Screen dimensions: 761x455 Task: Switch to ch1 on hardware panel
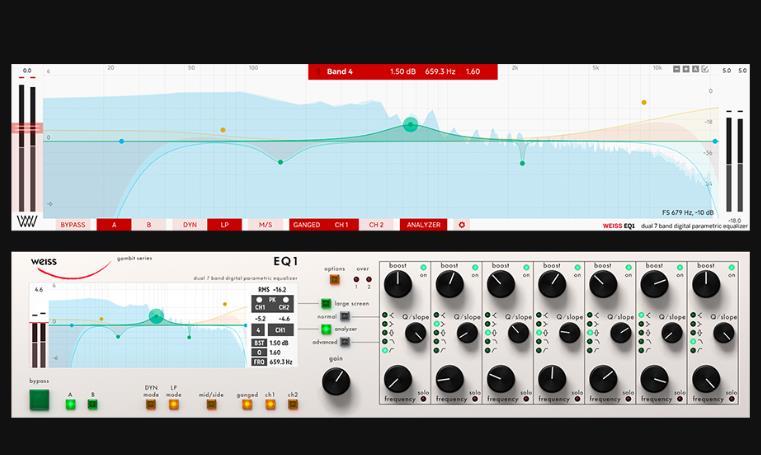tap(270, 405)
